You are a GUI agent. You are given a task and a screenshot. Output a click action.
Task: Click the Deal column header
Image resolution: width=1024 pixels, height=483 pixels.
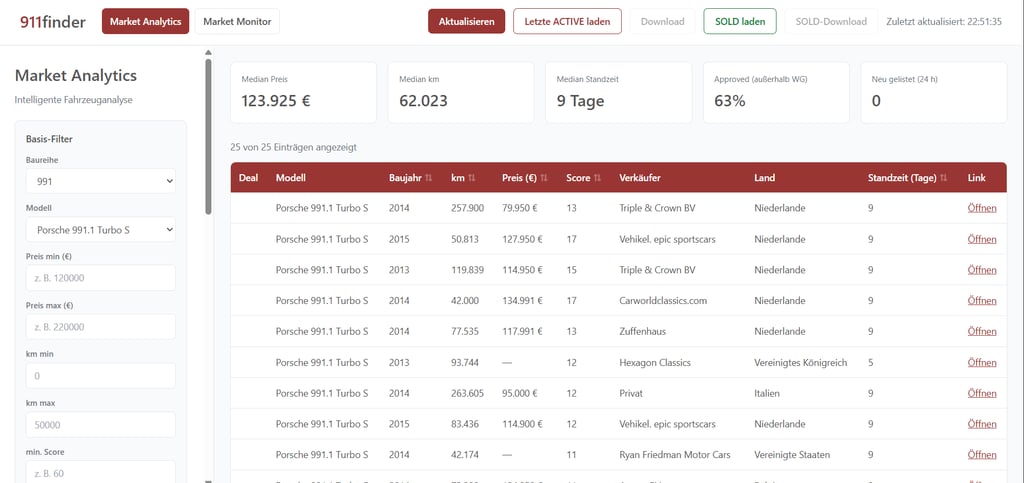(248, 178)
